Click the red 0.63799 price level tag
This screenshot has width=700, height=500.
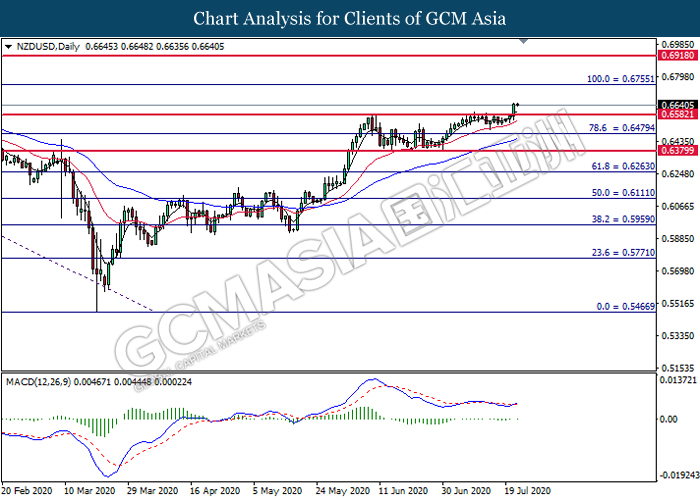click(x=677, y=151)
